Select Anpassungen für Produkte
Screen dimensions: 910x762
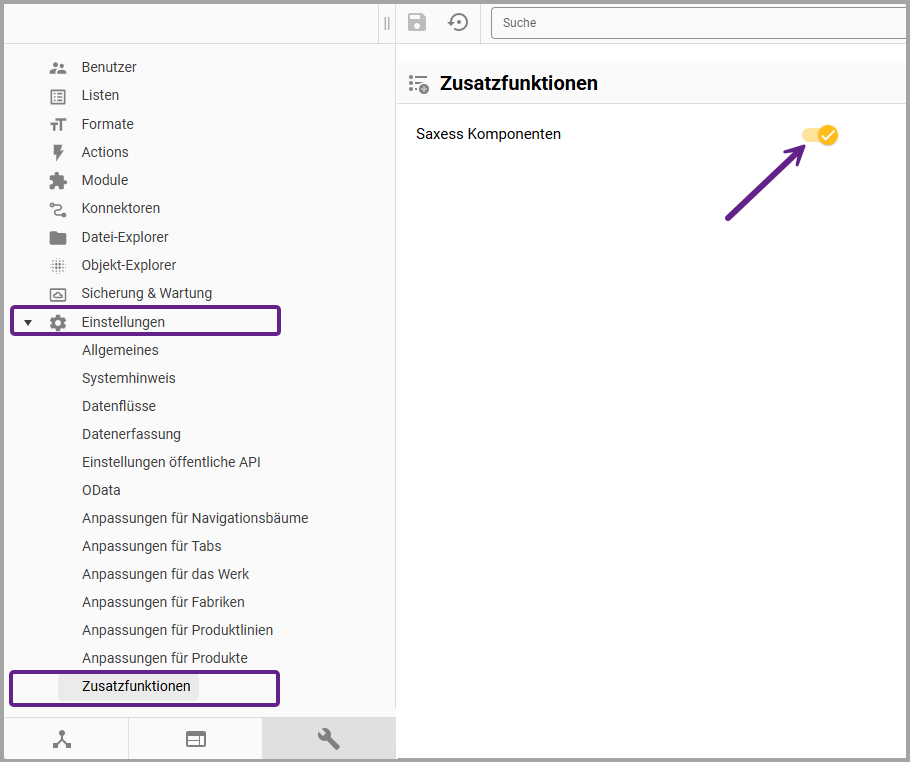(x=165, y=658)
